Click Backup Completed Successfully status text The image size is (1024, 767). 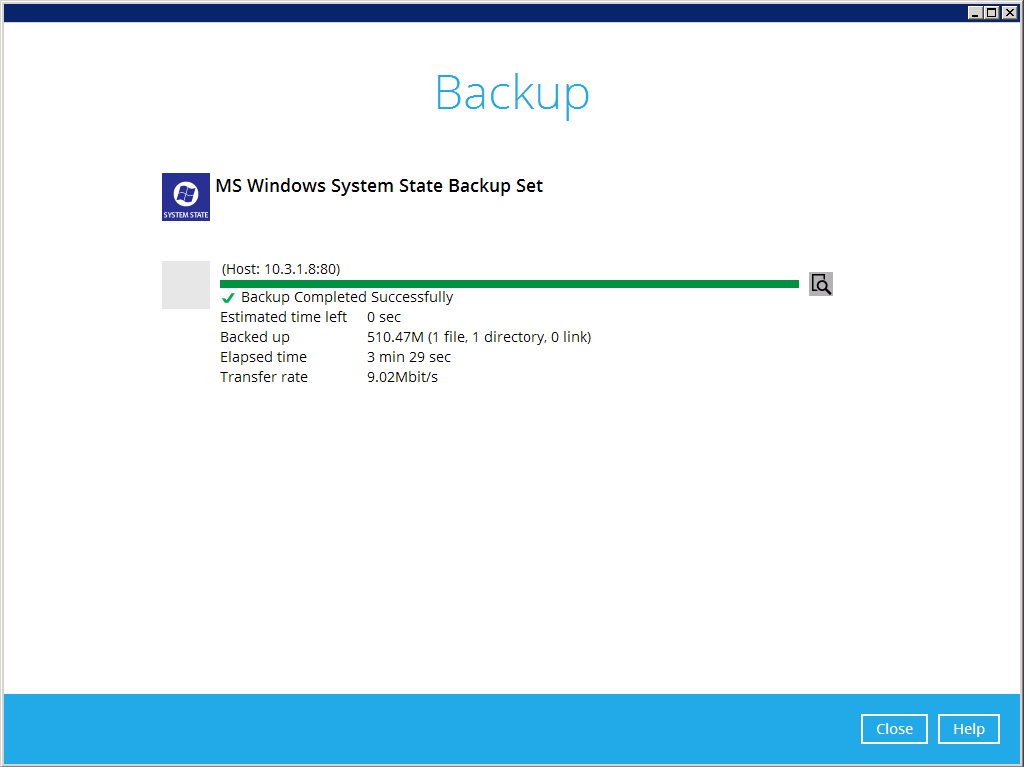347,297
